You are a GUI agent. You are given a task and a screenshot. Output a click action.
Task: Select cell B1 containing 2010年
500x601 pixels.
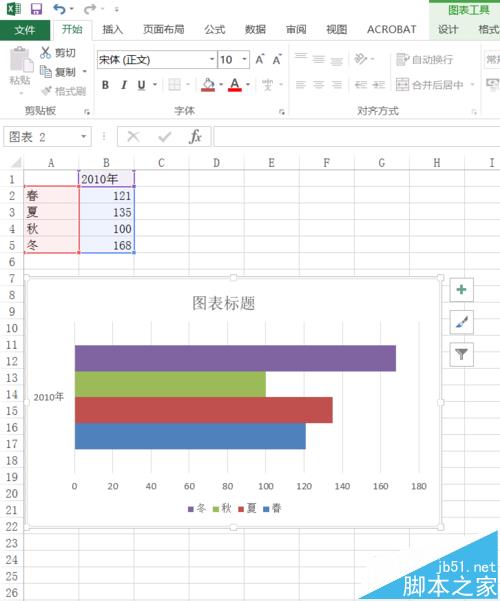tap(107, 179)
